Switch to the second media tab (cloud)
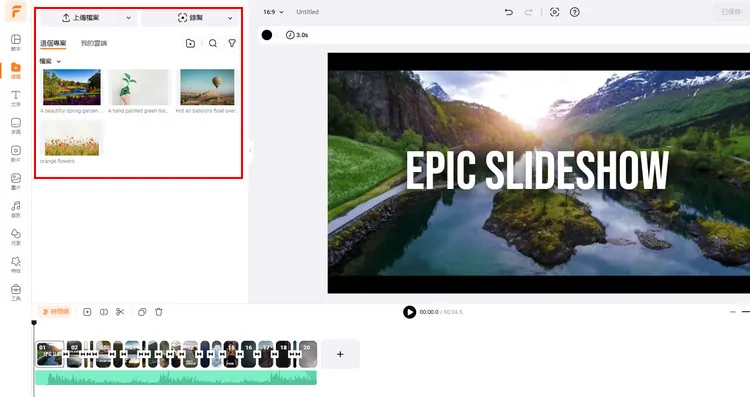The image size is (750, 397). tap(94, 43)
